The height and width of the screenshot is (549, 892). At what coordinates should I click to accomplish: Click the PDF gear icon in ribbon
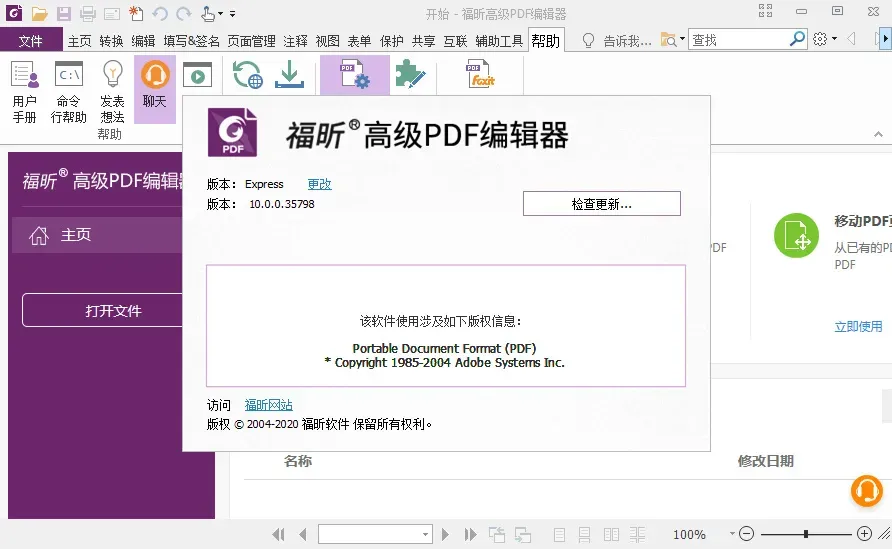tap(355, 75)
